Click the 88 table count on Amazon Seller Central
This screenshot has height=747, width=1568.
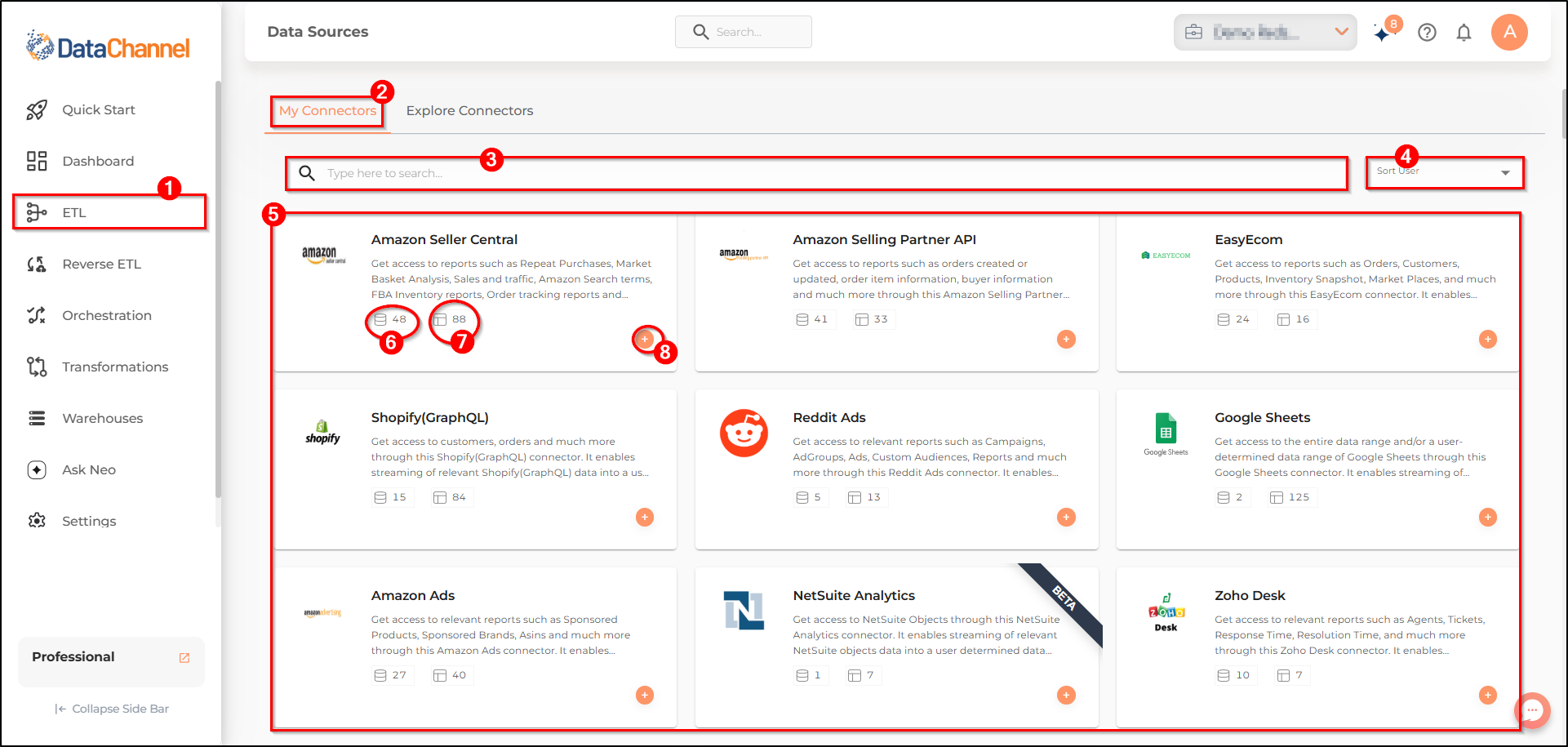coord(451,319)
